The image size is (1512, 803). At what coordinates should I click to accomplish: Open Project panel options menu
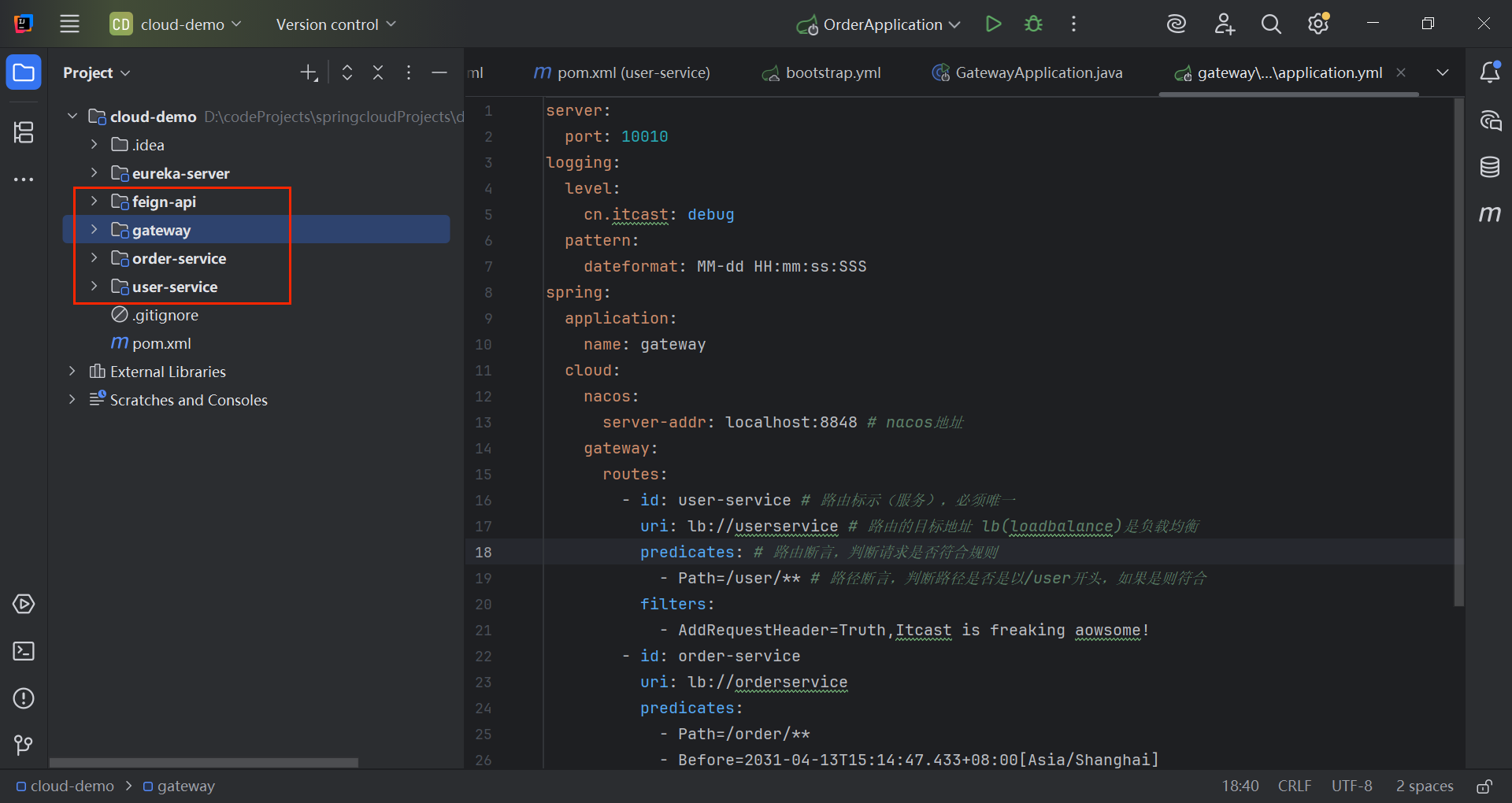408,73
